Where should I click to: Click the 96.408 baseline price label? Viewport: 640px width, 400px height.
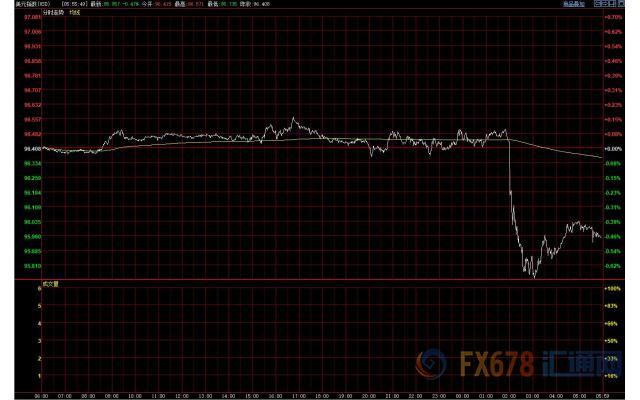pos(30,148)
